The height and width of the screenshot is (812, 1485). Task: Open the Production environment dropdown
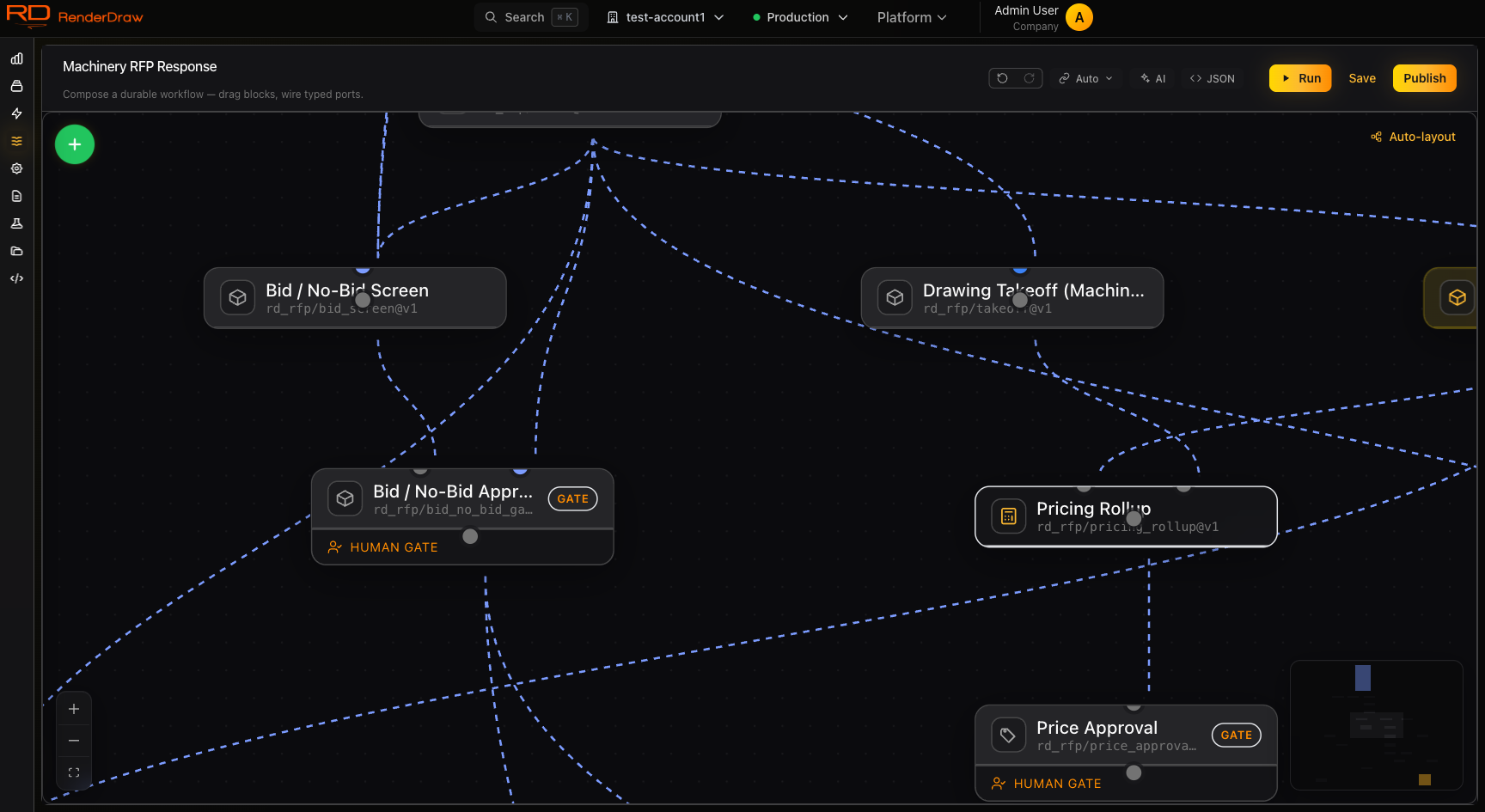point(800,17)
